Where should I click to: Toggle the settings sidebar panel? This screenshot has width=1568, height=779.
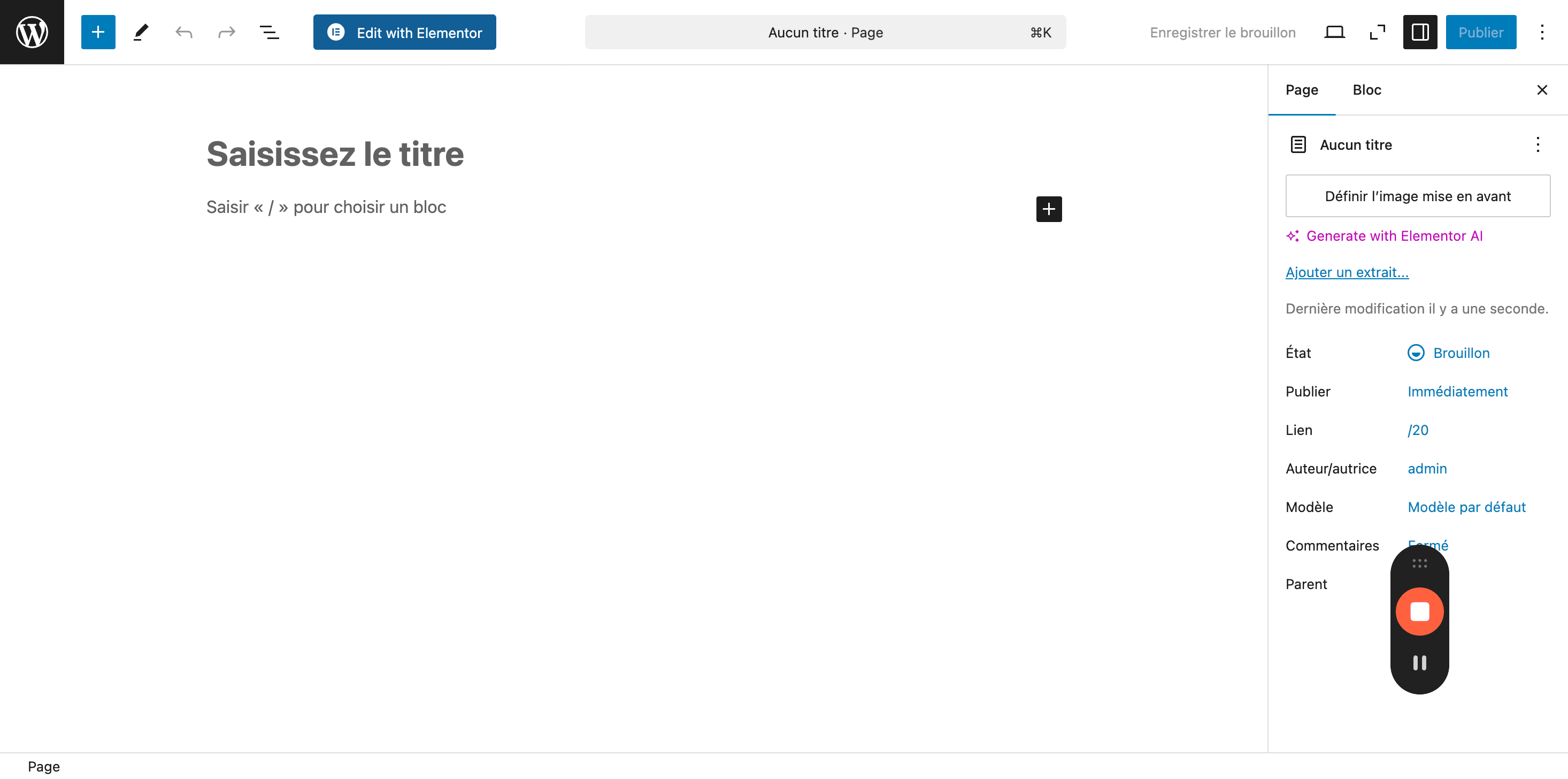(x=1420, y=32)
